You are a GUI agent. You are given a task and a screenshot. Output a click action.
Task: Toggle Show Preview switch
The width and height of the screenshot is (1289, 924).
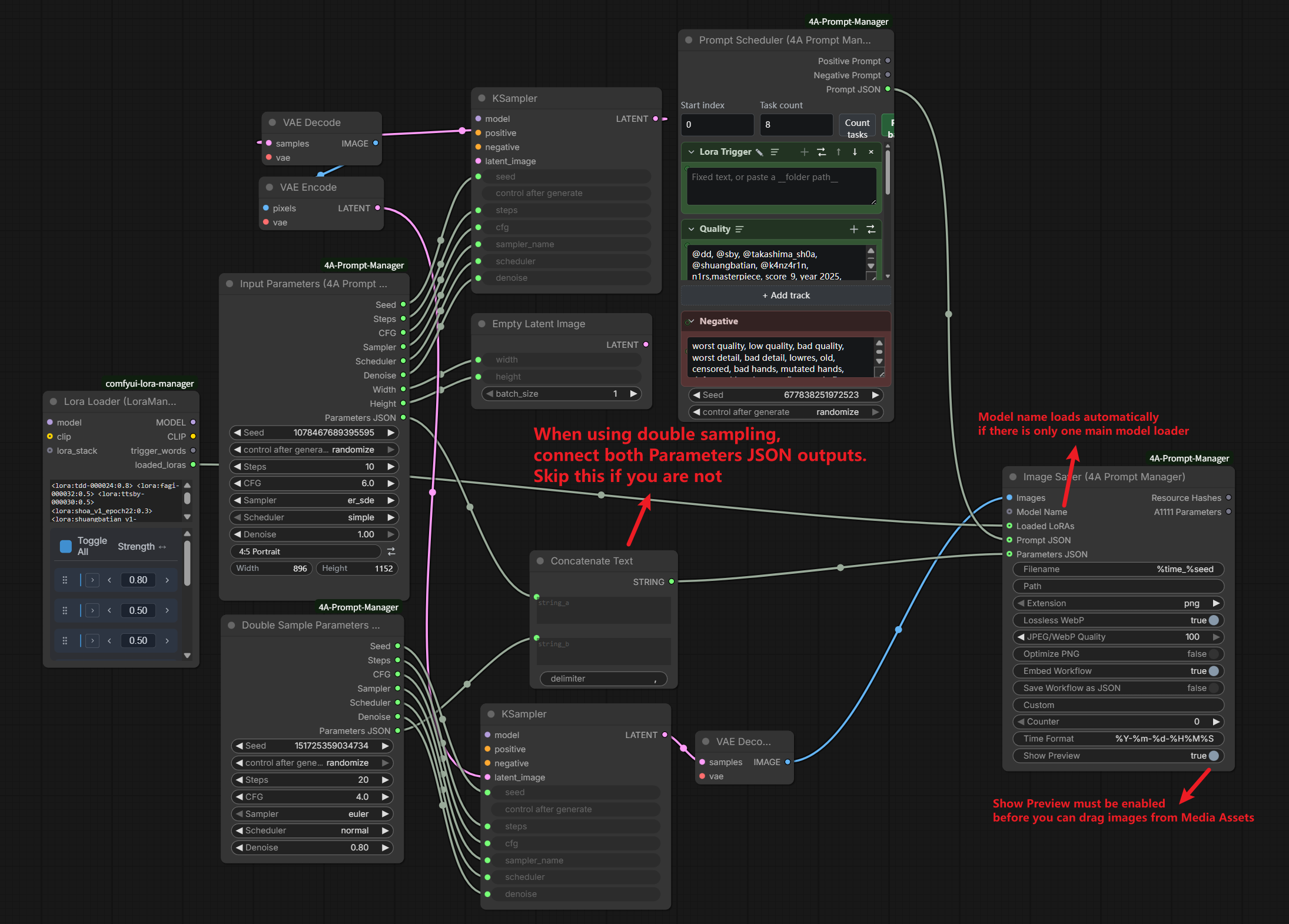click(1214, 756)
